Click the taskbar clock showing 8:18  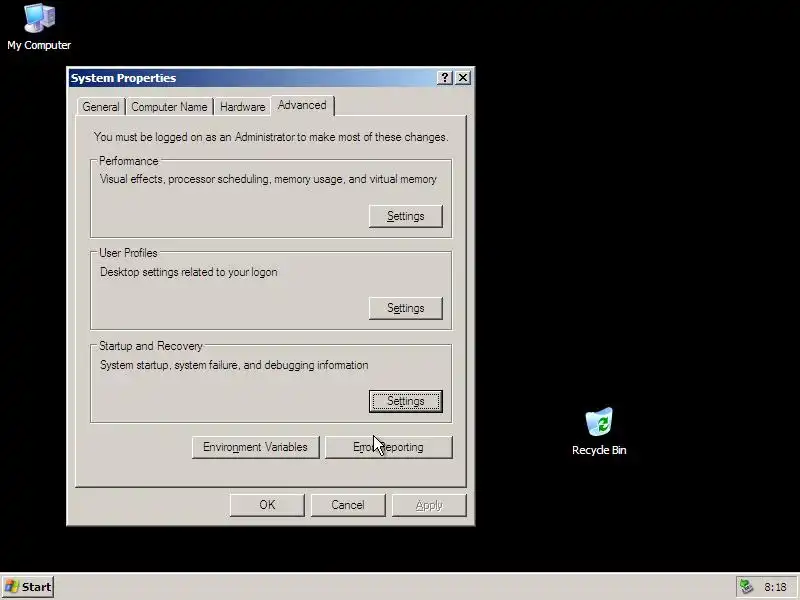point(775,587)
